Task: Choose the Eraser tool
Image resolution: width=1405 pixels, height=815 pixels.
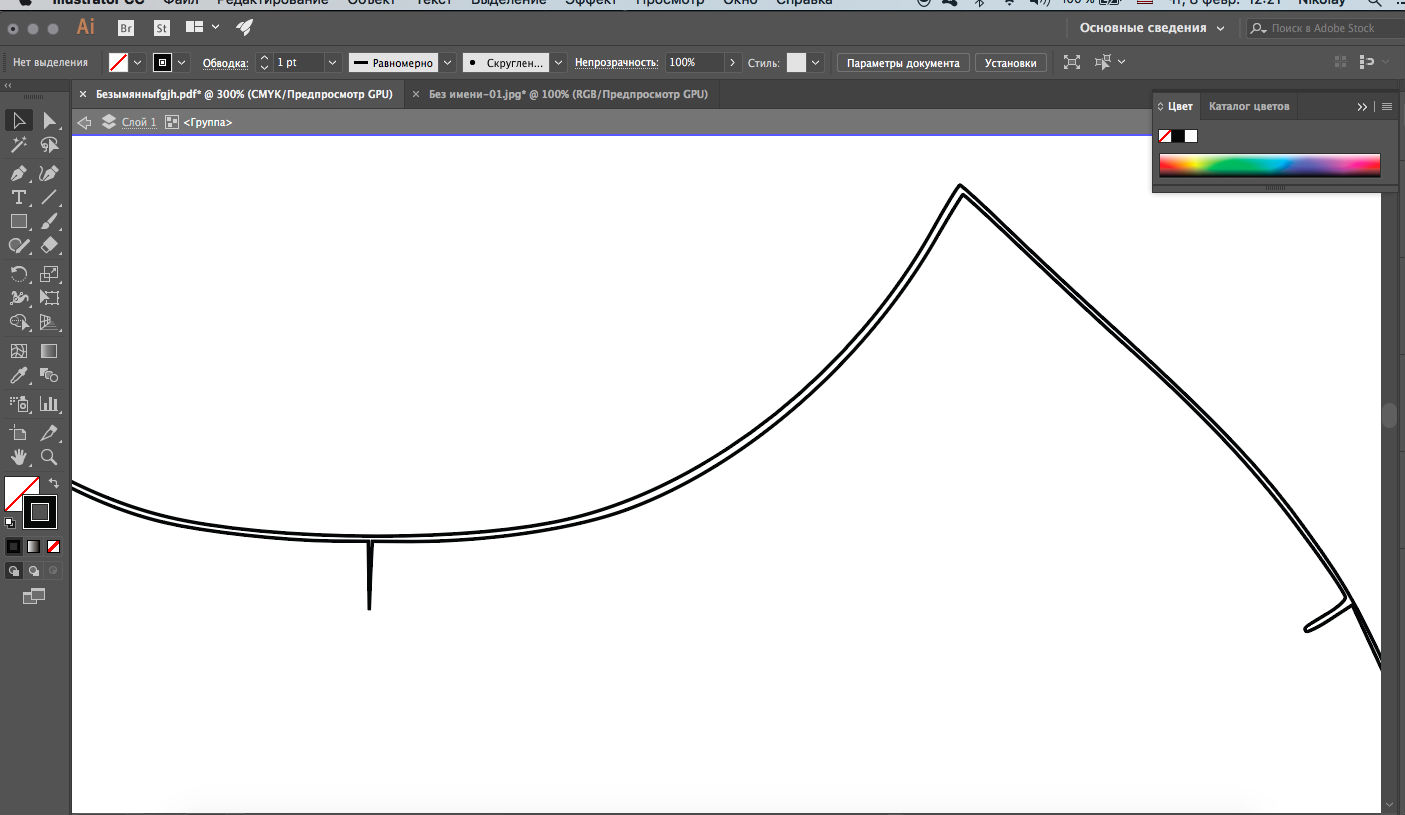Action: (49, 245)
